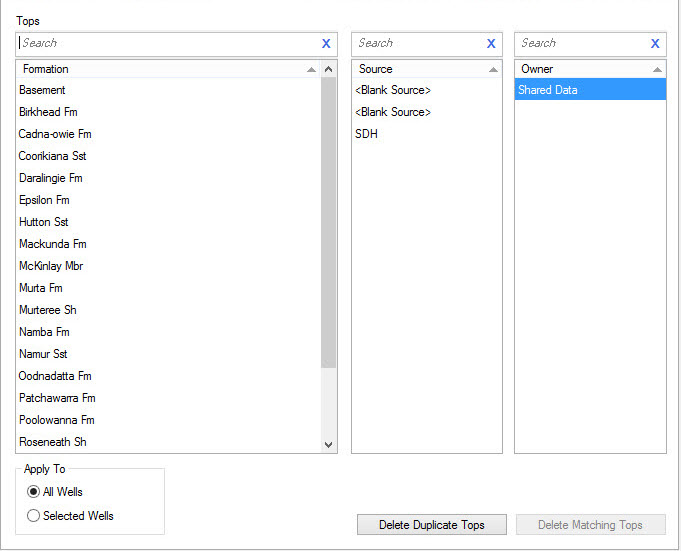Choose Patchawarra Fm from formations
The height and width of the screenshot is (551, 681).
coord(57,398)
